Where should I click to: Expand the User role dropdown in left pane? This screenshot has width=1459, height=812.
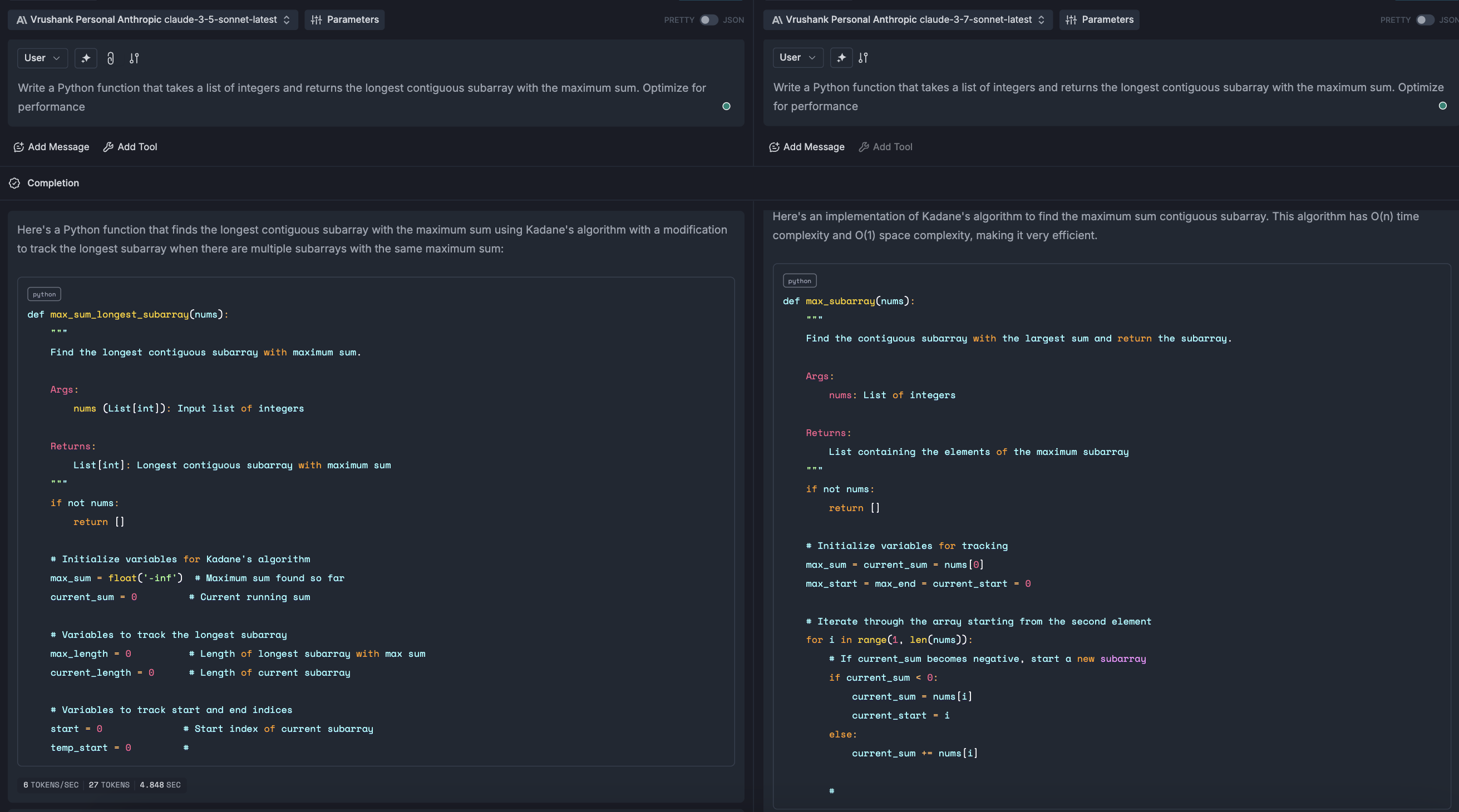click(42, 58)
